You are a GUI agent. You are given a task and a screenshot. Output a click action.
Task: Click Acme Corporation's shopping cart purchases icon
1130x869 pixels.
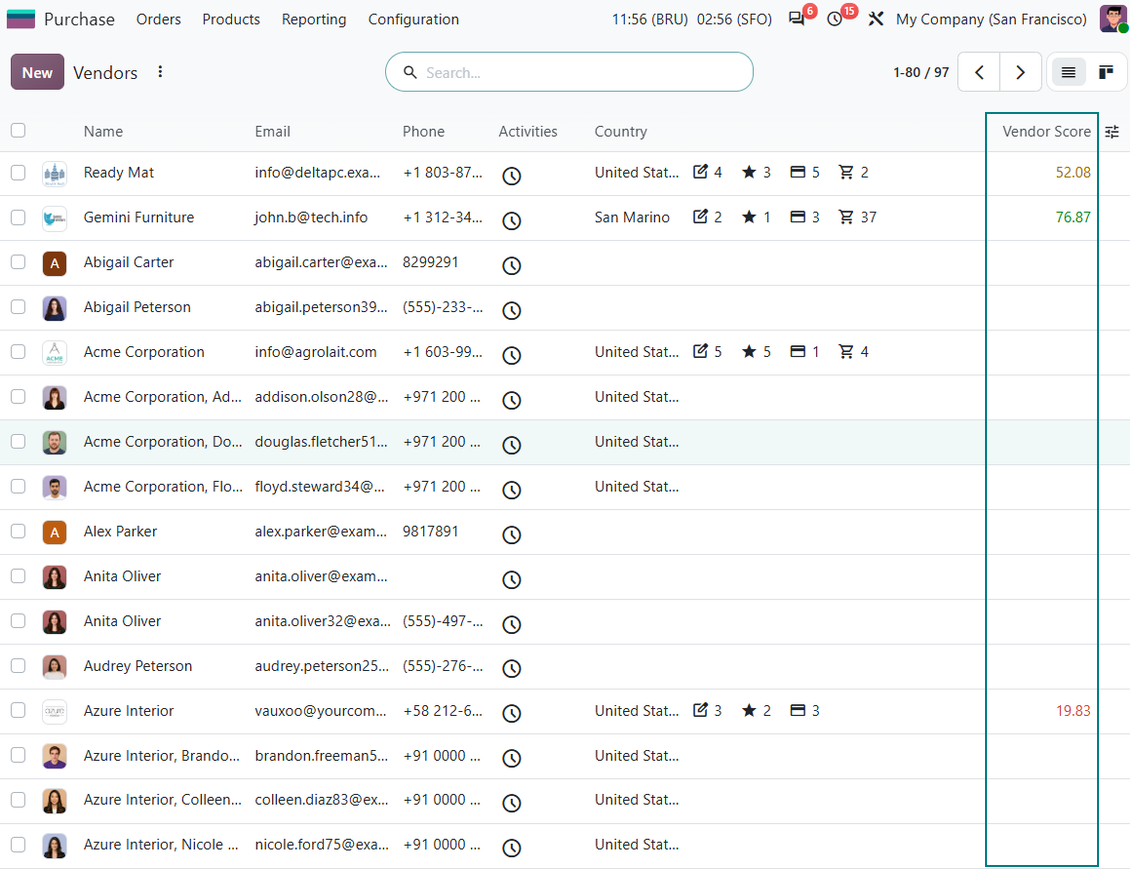pyautogui.click(x=846, y=352)
